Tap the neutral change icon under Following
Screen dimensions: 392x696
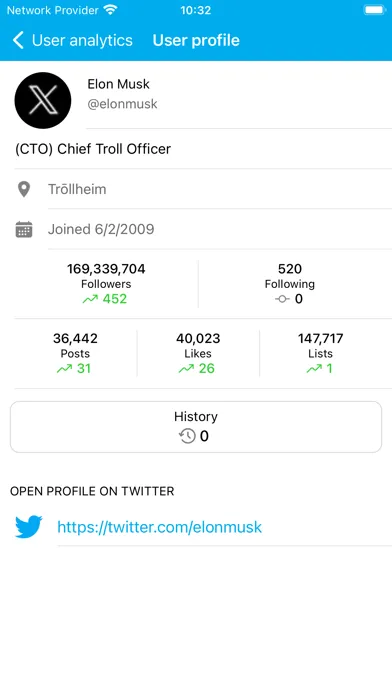pyautogui.click(x=282, y=299)
